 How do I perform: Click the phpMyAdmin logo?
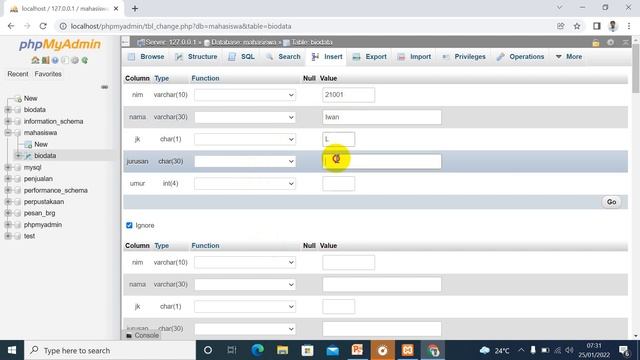tap(60, 44)
